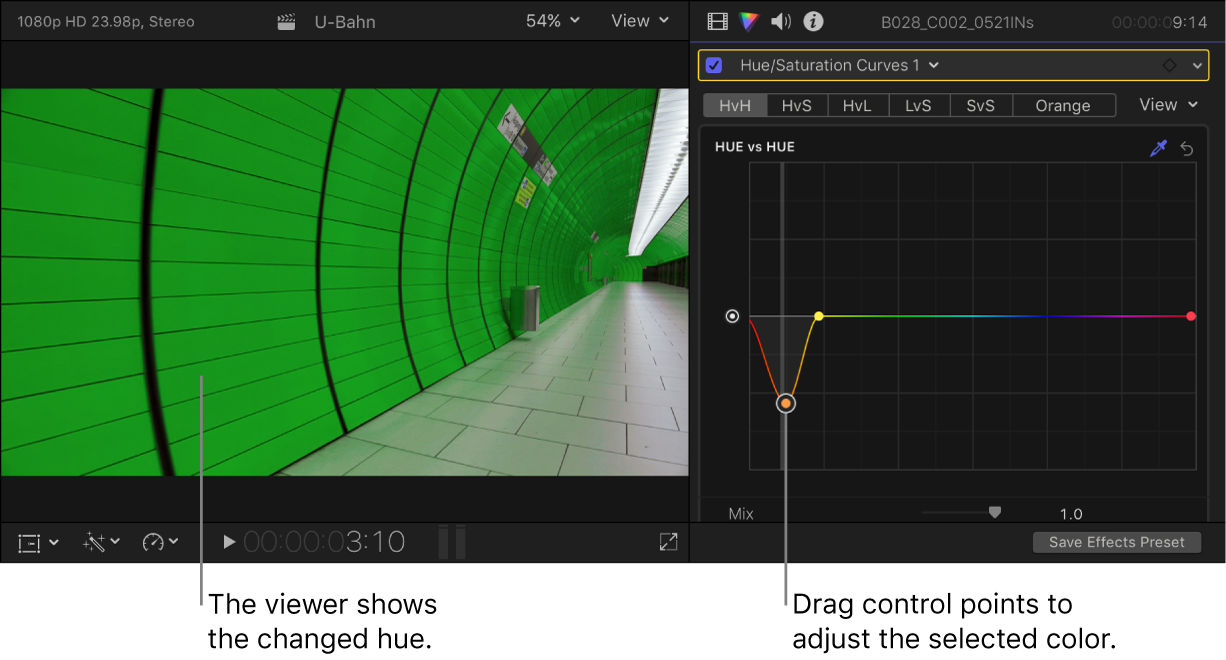The image size is (1226, 660).
Task: Toggle playback with the play button
Action: [228, 542]
